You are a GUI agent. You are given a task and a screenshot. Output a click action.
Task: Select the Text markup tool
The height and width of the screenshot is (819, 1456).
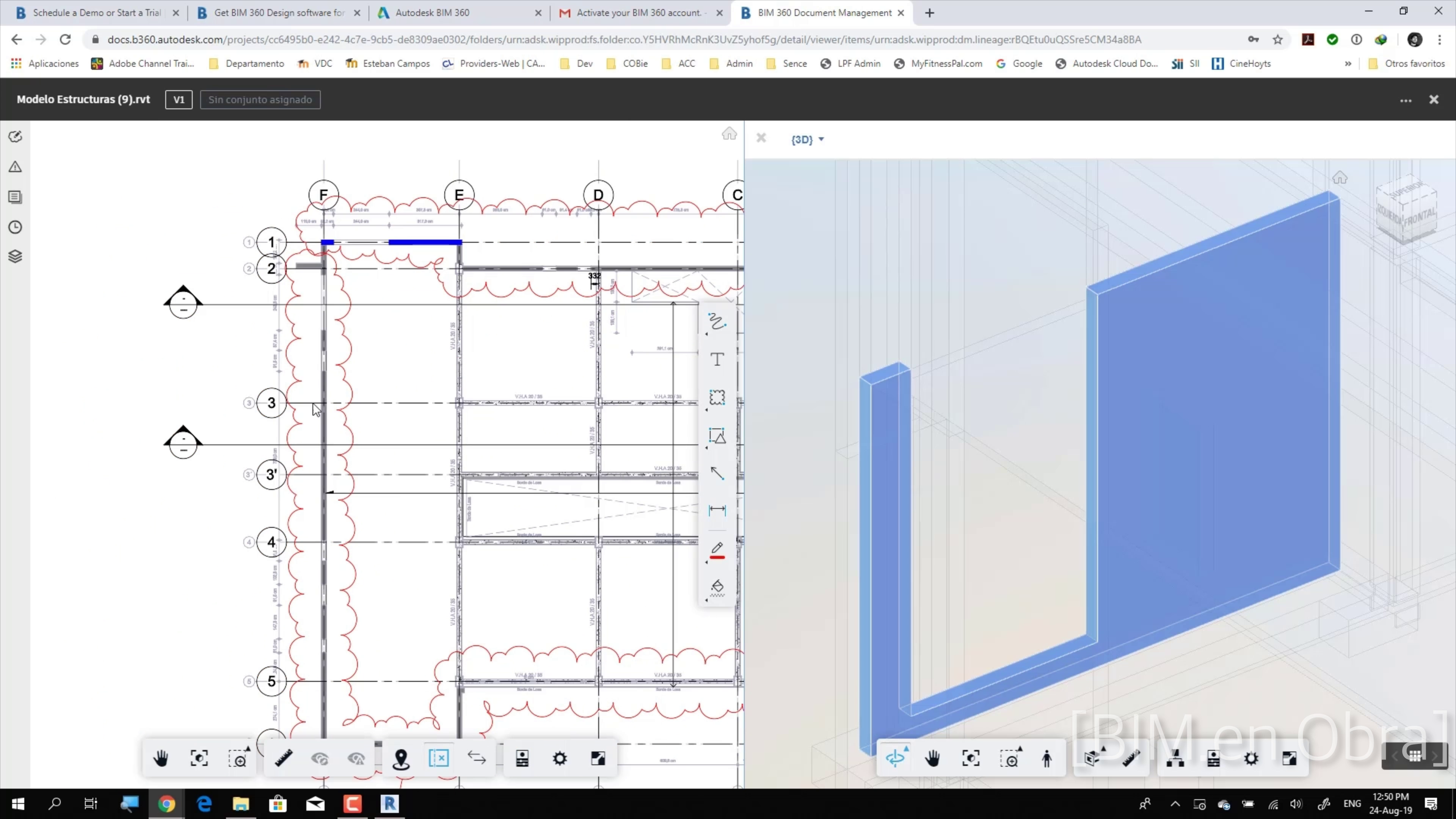[x=717, y=359]
